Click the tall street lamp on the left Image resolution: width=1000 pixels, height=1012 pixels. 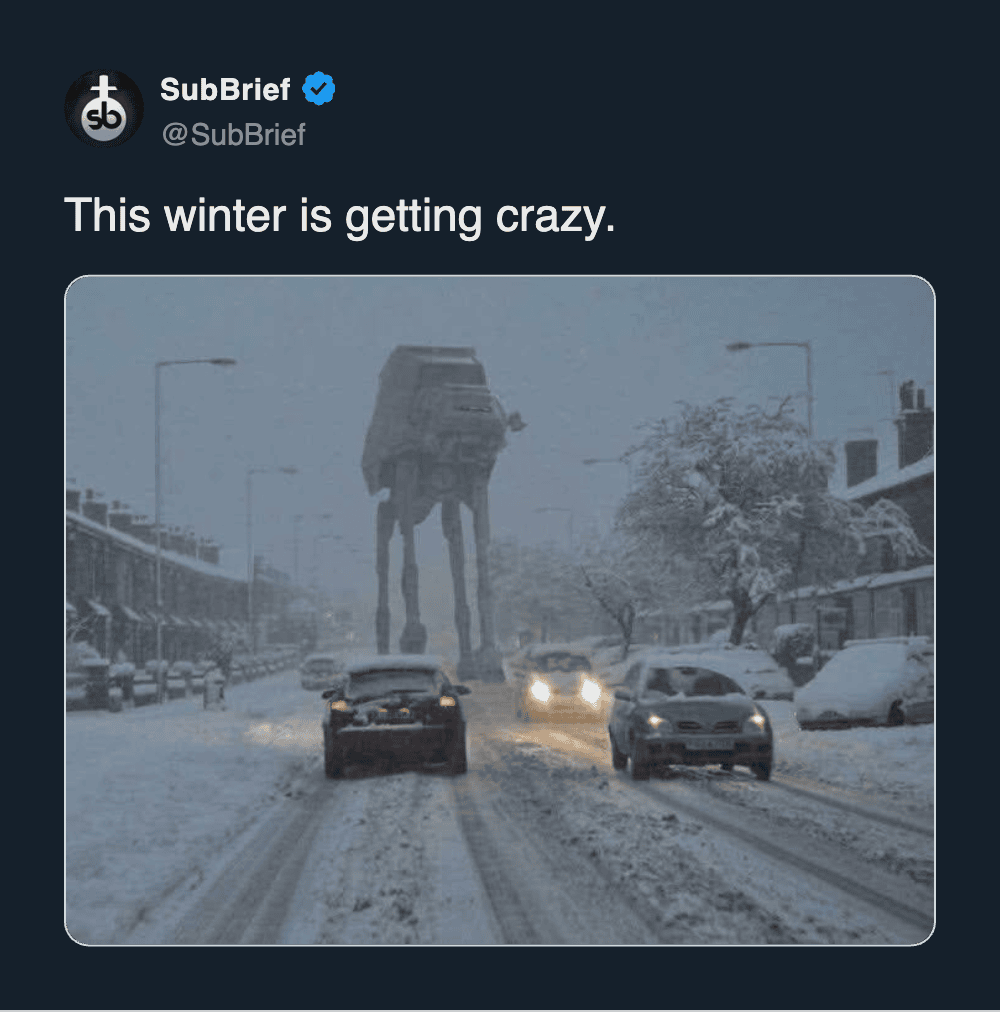coord(158,500)
